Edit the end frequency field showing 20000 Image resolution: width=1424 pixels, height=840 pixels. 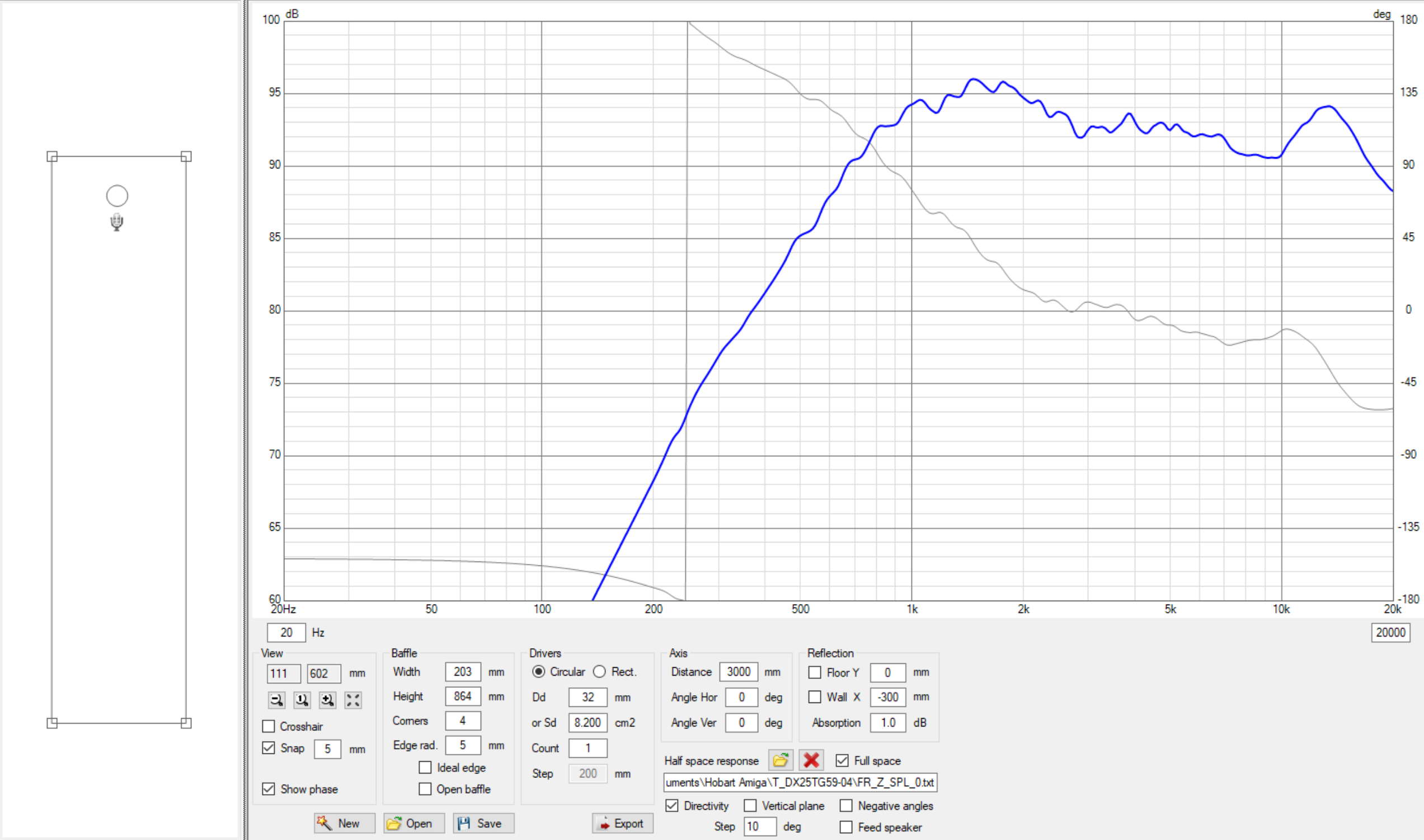(1390, 633)
